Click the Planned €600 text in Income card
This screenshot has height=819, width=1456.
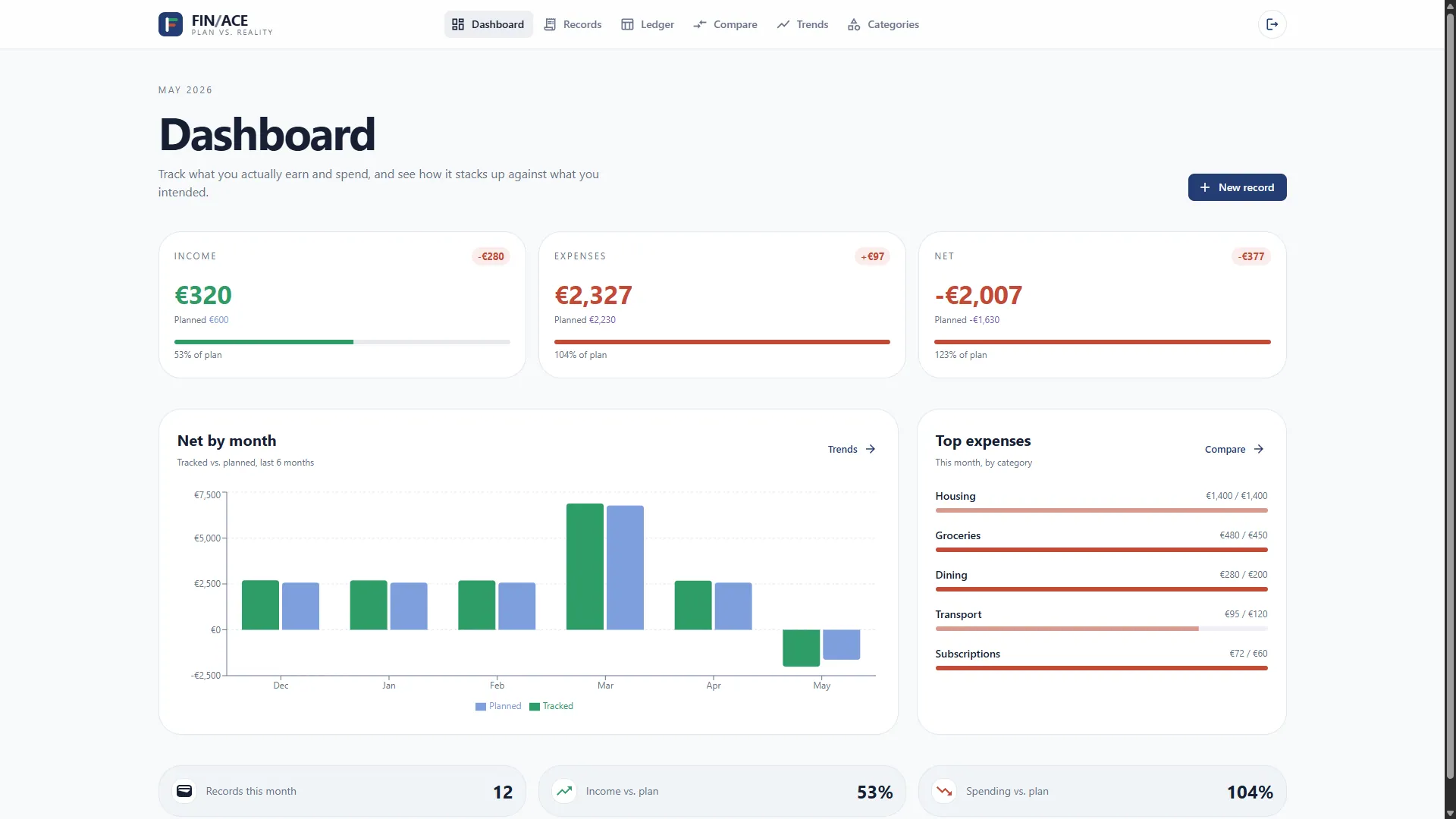[201, 320]
